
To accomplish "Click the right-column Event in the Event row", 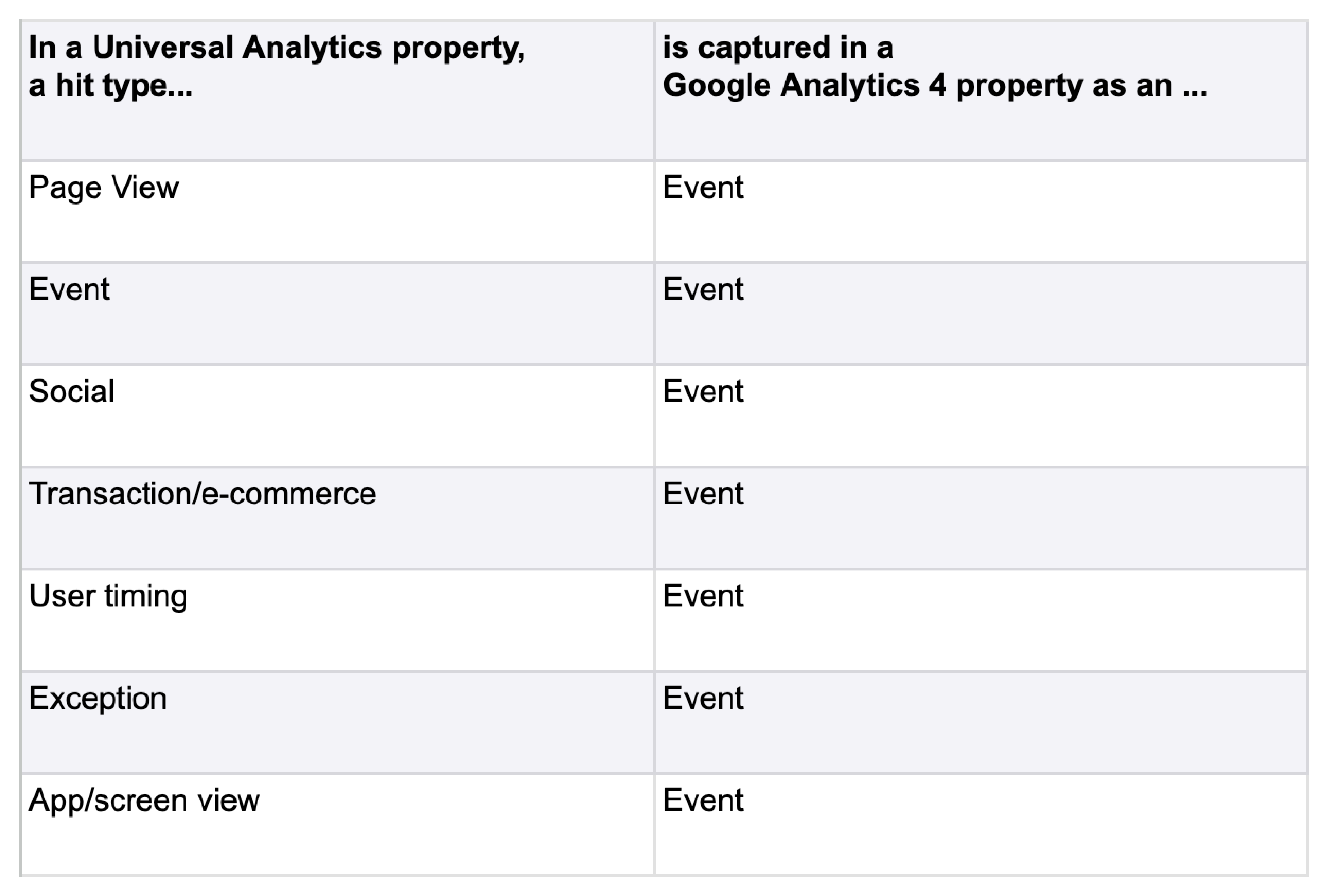I will 703,289.
